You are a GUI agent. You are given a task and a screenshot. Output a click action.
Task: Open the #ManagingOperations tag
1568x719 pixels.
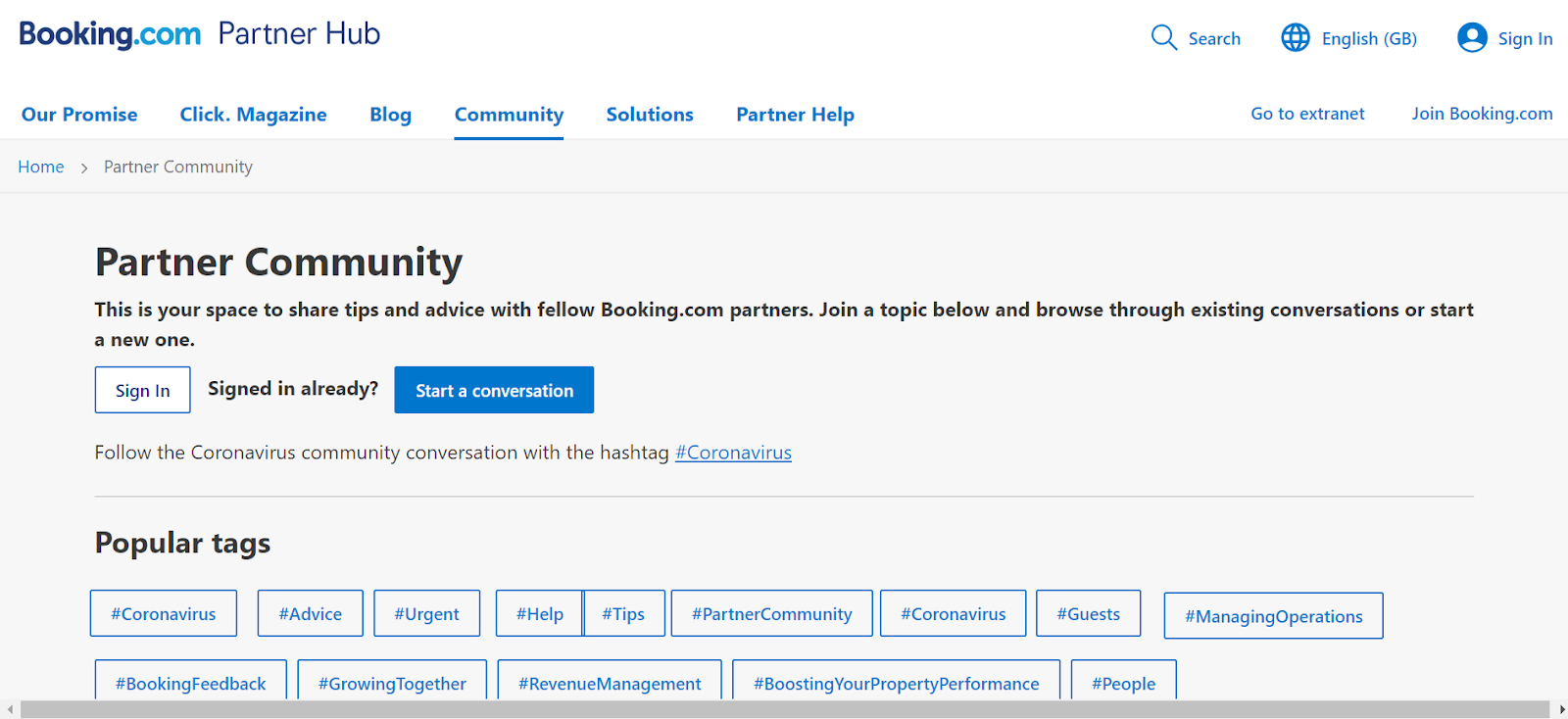[x=1274, y=616]
